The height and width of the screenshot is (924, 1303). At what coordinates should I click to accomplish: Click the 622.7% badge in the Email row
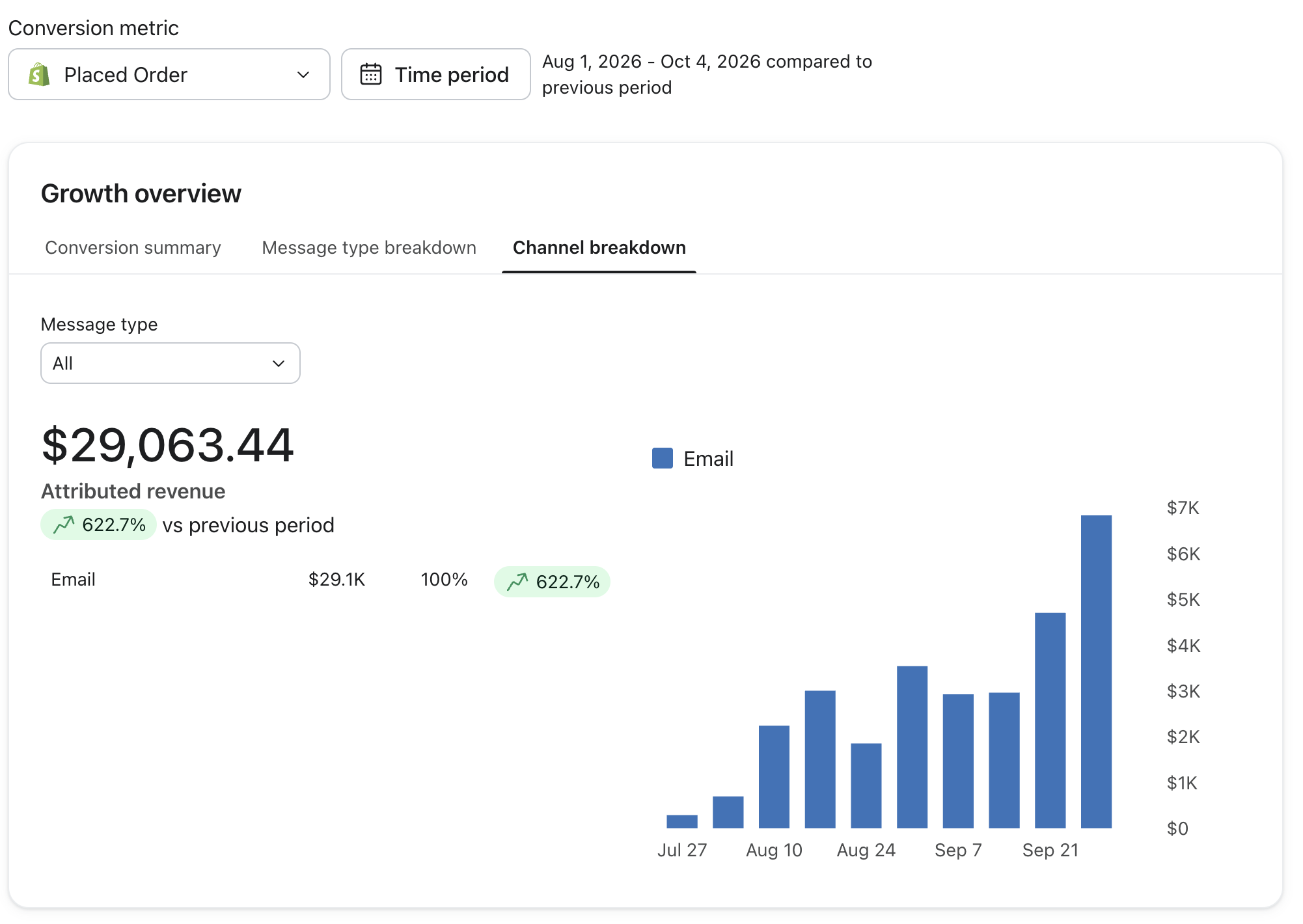[552, 581]
